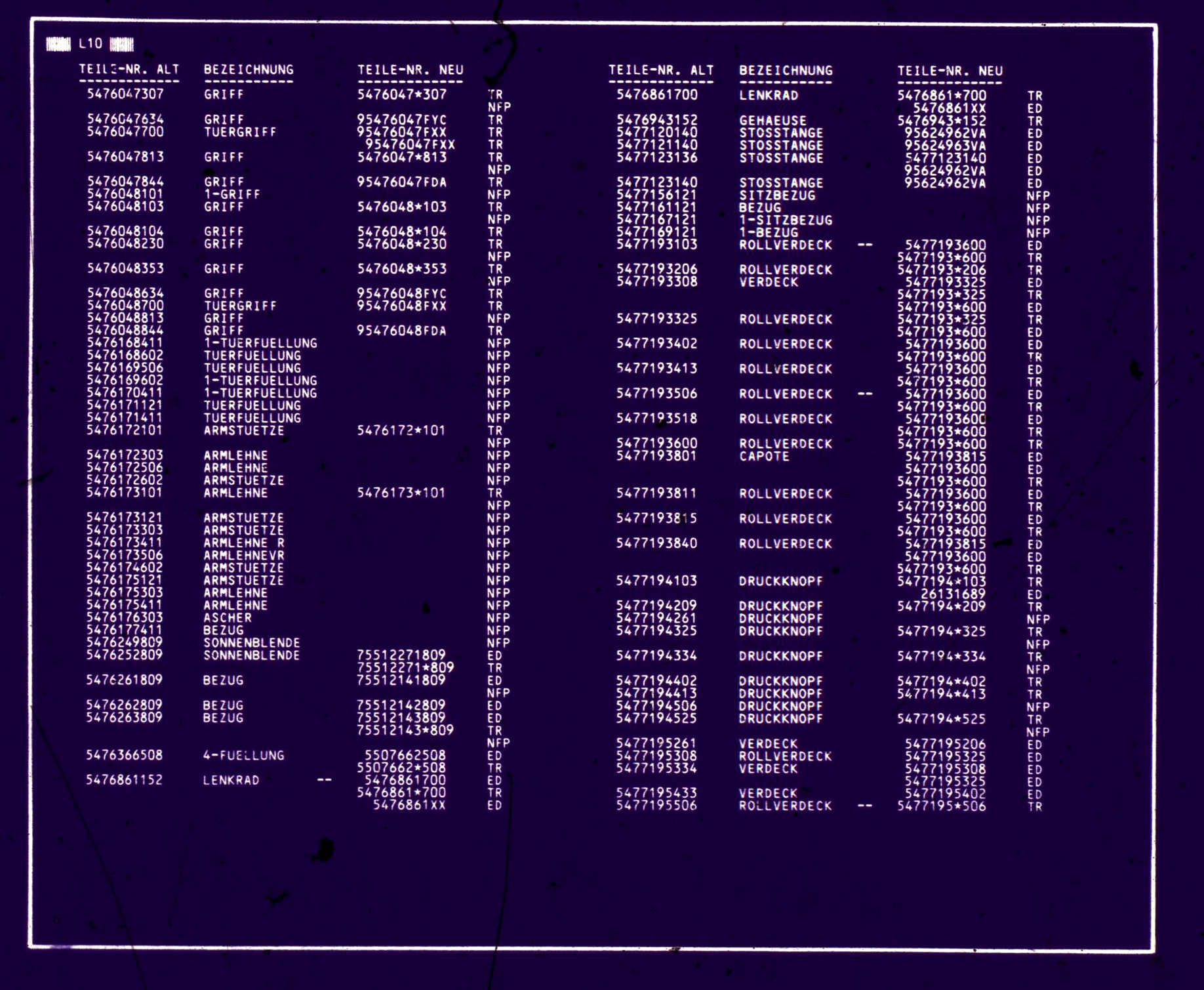Select new part number 95476047FYC

point(402,120)
